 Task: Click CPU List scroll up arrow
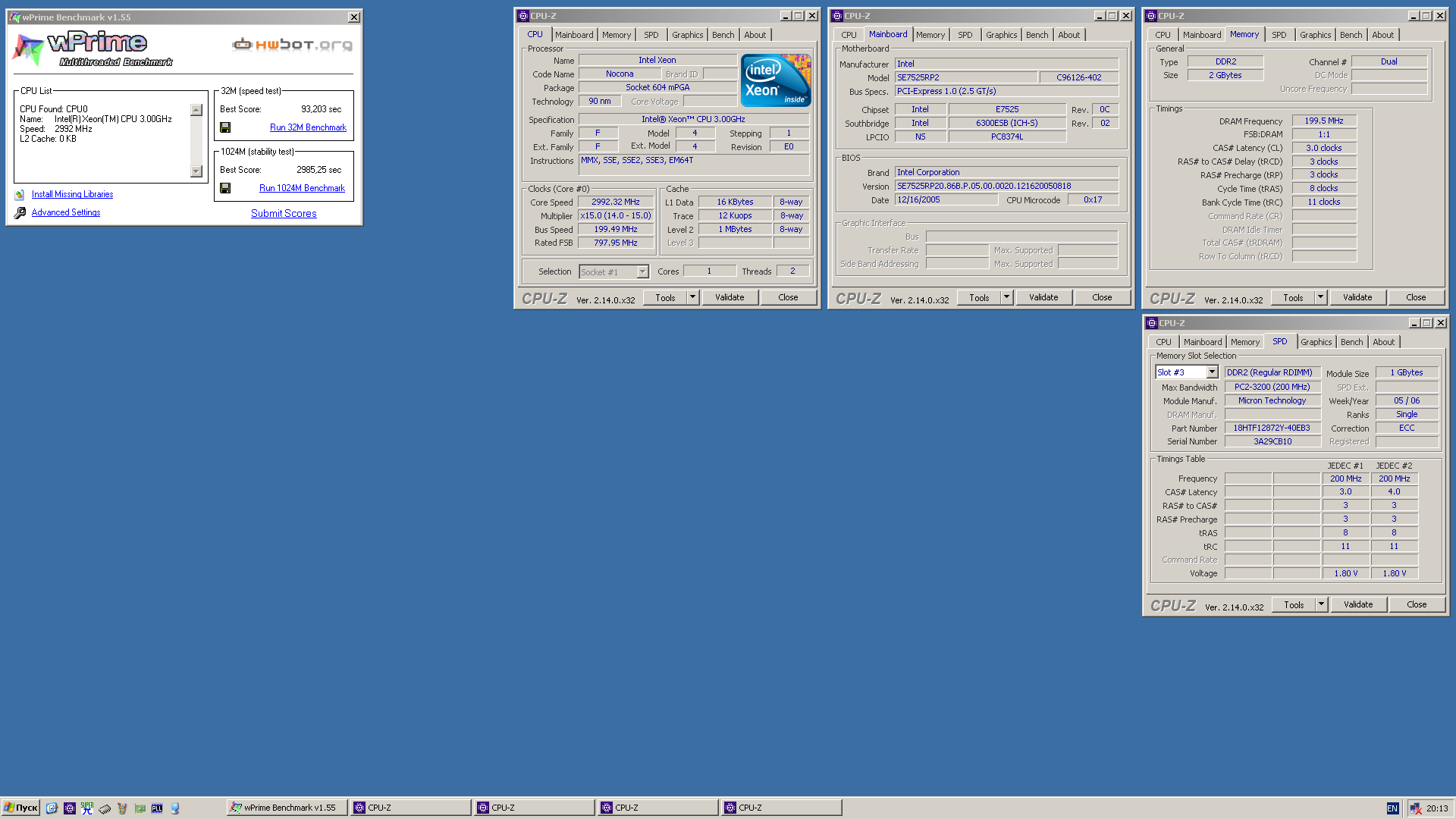coord(196,110)
